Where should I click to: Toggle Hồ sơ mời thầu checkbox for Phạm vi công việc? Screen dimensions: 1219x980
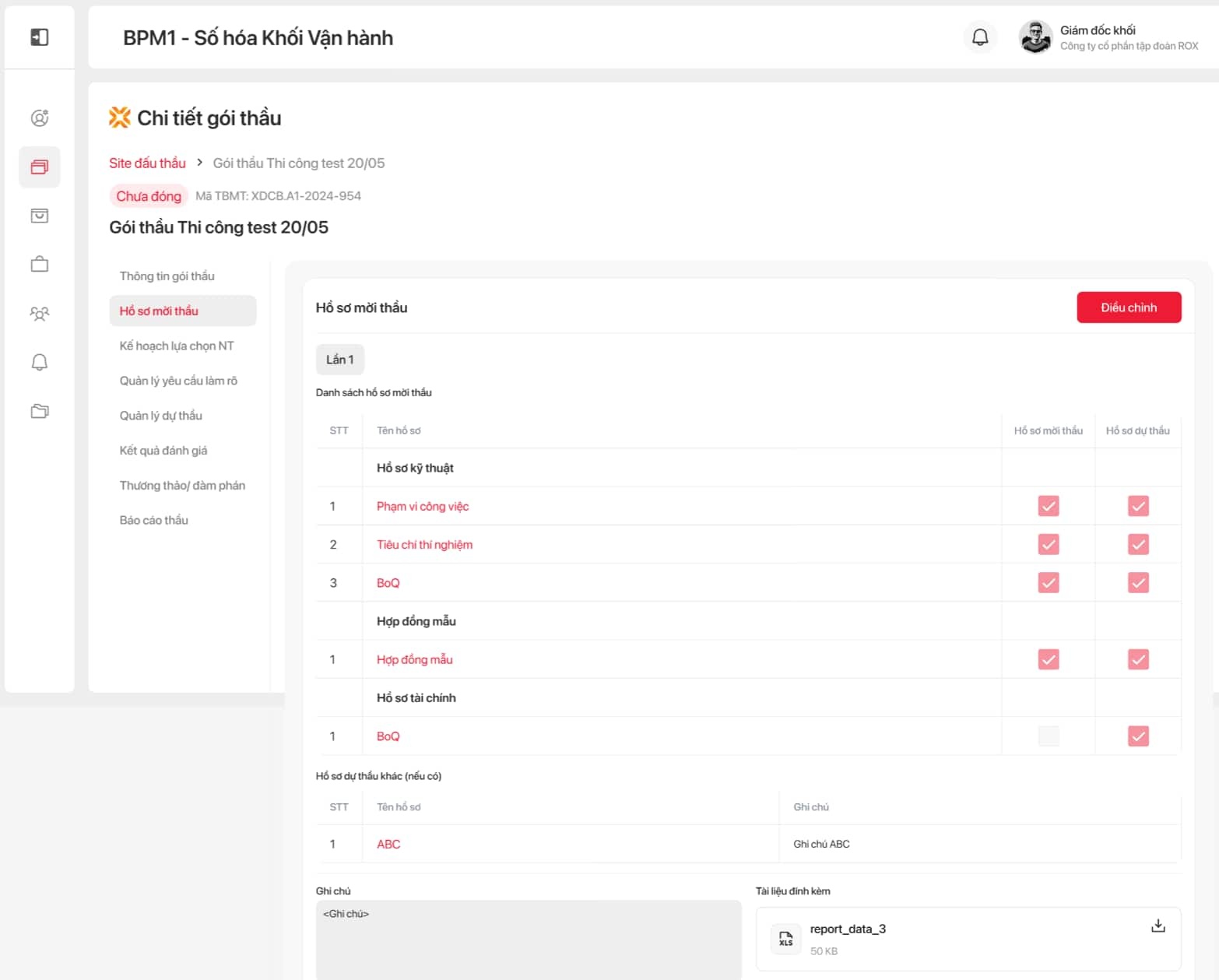tap(1048, 506)
